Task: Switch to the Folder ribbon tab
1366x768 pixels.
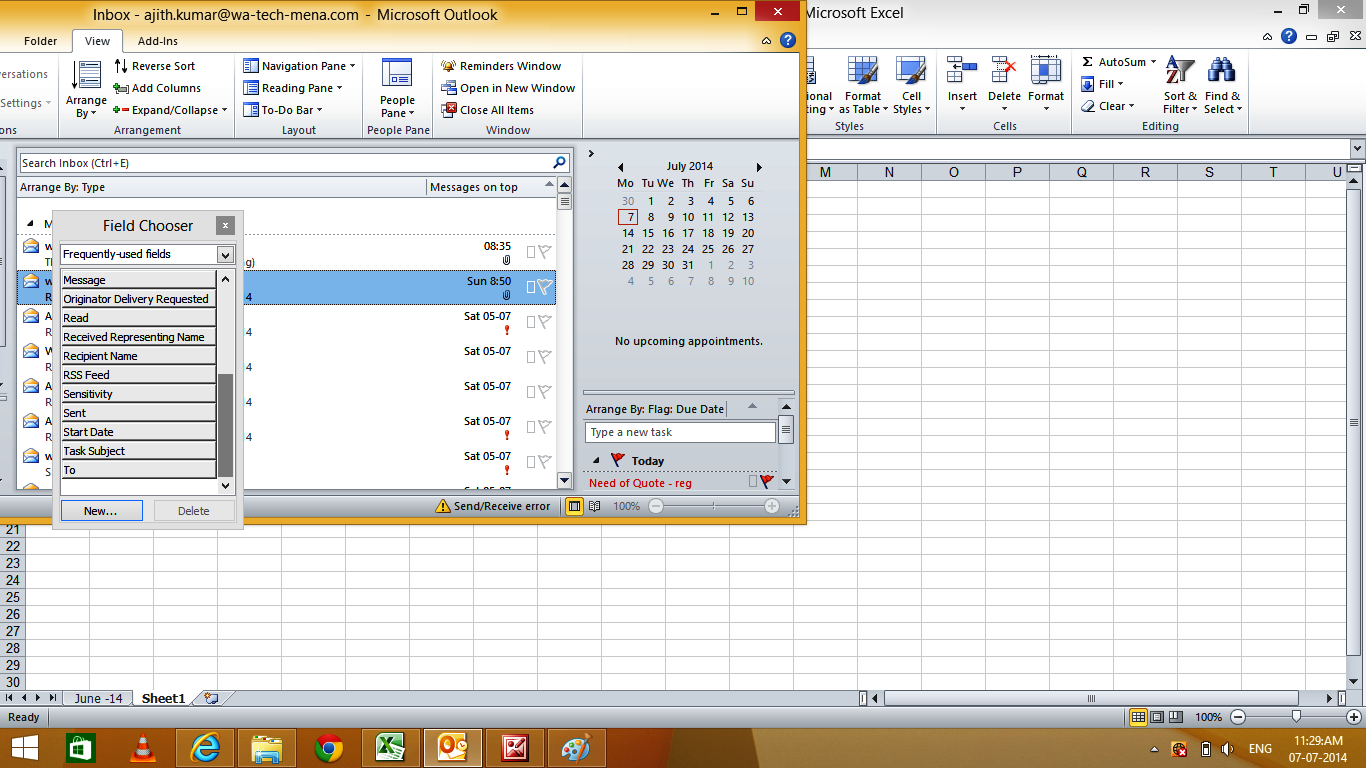Action: point(41,41)
